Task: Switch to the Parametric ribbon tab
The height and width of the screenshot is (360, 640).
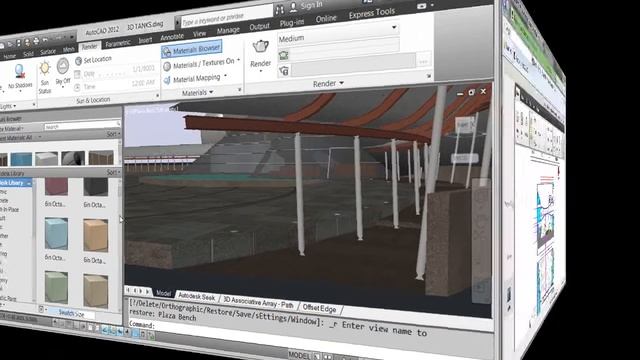Action: [x=118, y=43]
